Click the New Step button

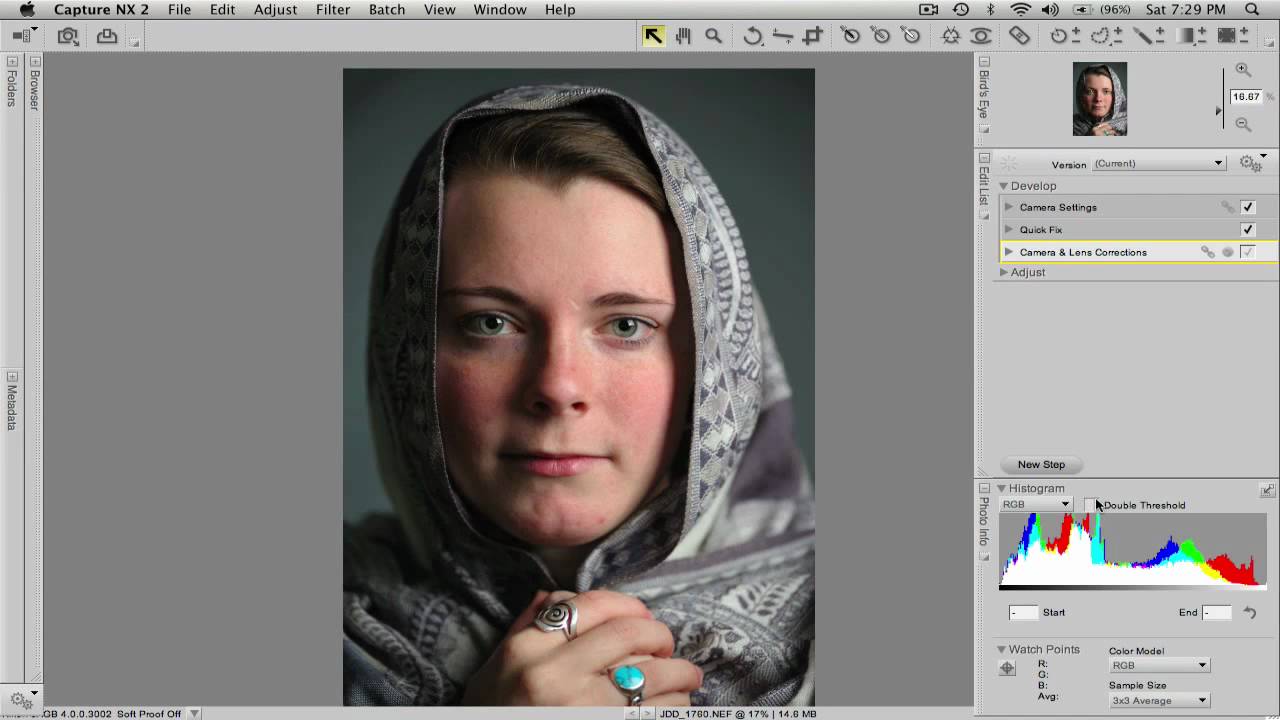[x=1041, y=465]
